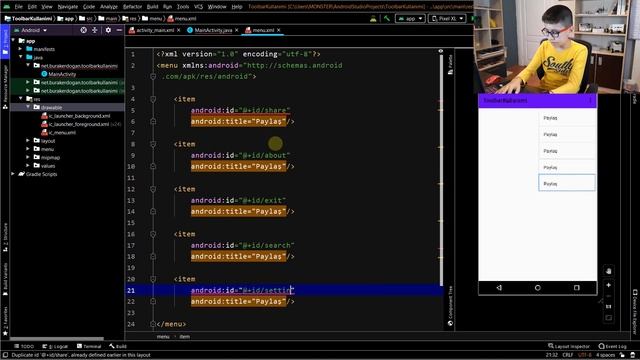
Task: Select MainActivity in project tree
Action: (x=62, y=74)
